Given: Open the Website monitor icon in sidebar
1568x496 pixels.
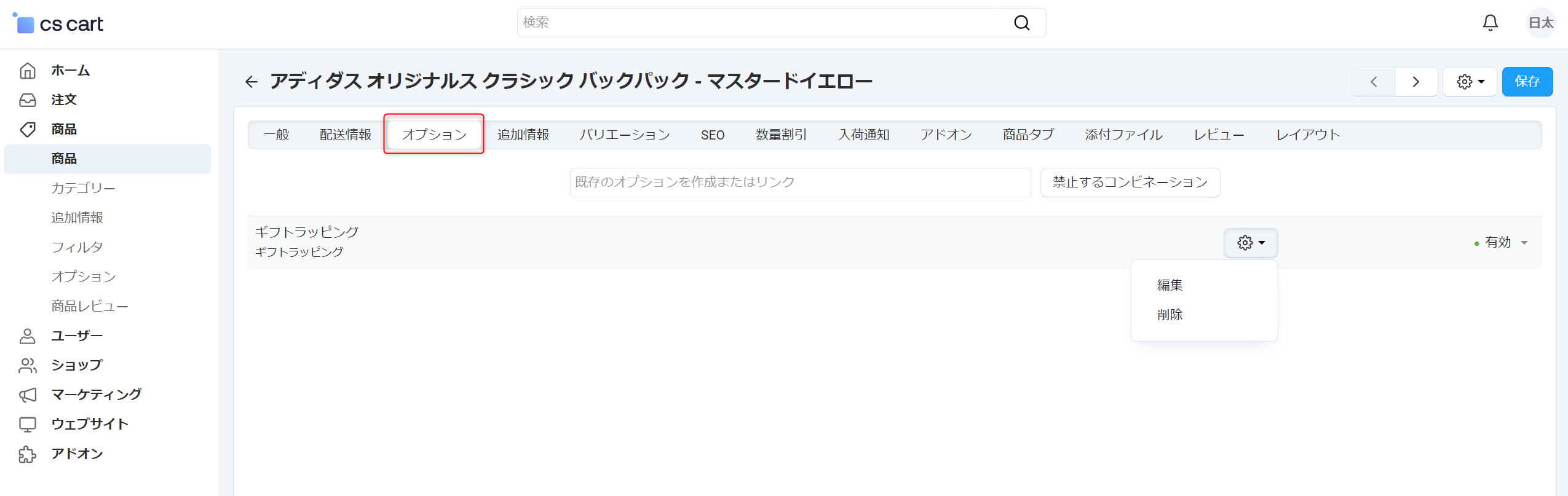Looking at the screenshot, I should (x=28, y=424).
